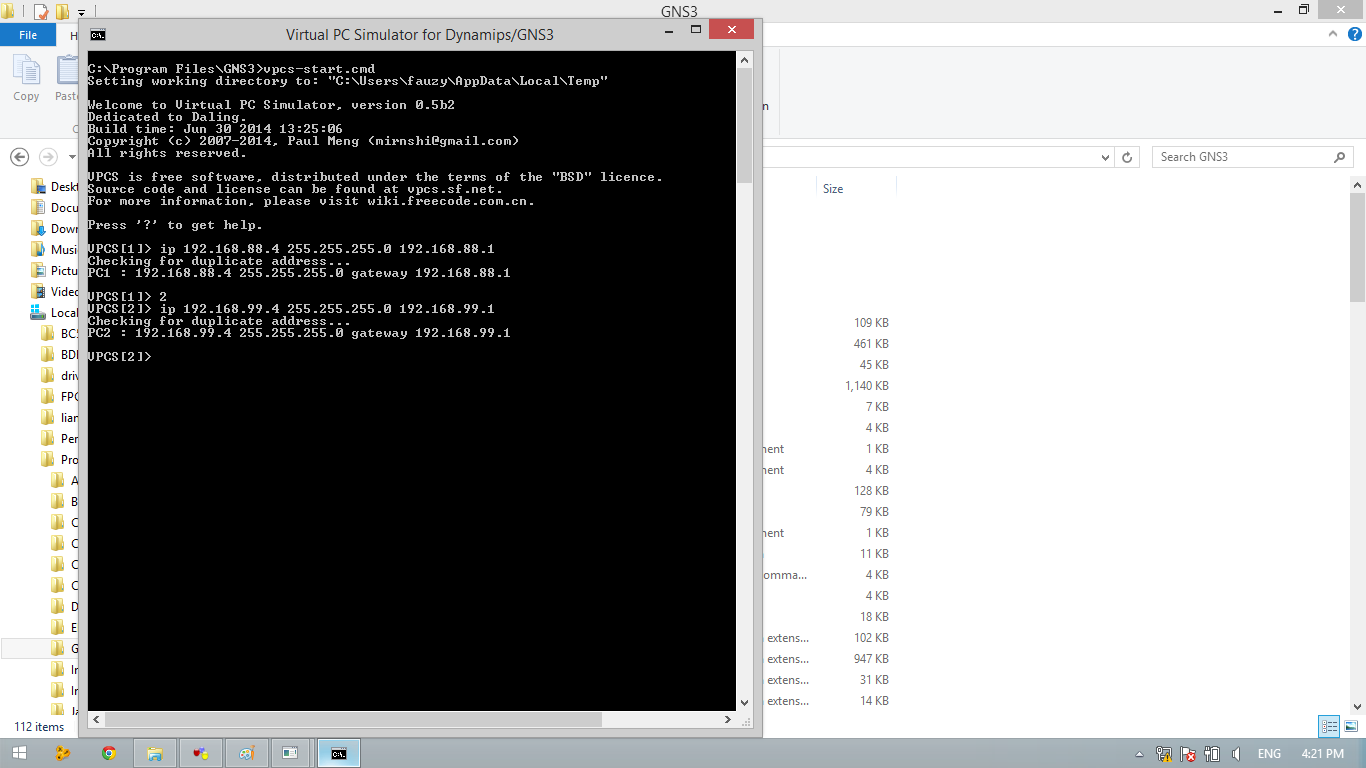Open Paint from the taskbar
1366x768 pixels.
(x=246, y=752)
